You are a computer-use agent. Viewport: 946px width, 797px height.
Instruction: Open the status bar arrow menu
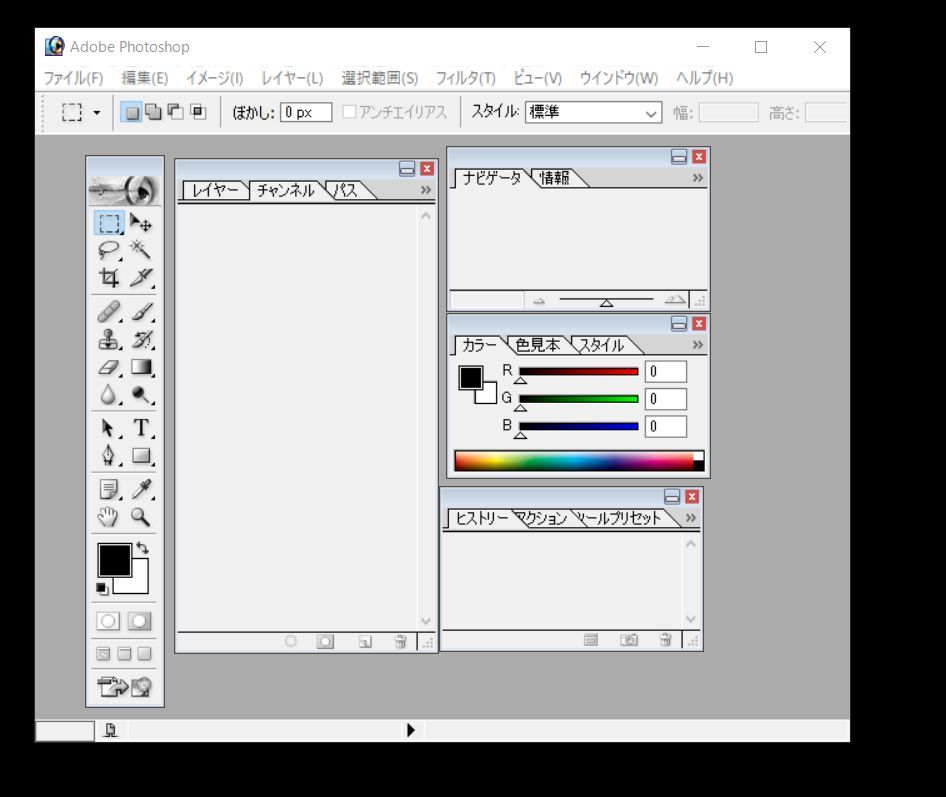click(x=410, y=730)
